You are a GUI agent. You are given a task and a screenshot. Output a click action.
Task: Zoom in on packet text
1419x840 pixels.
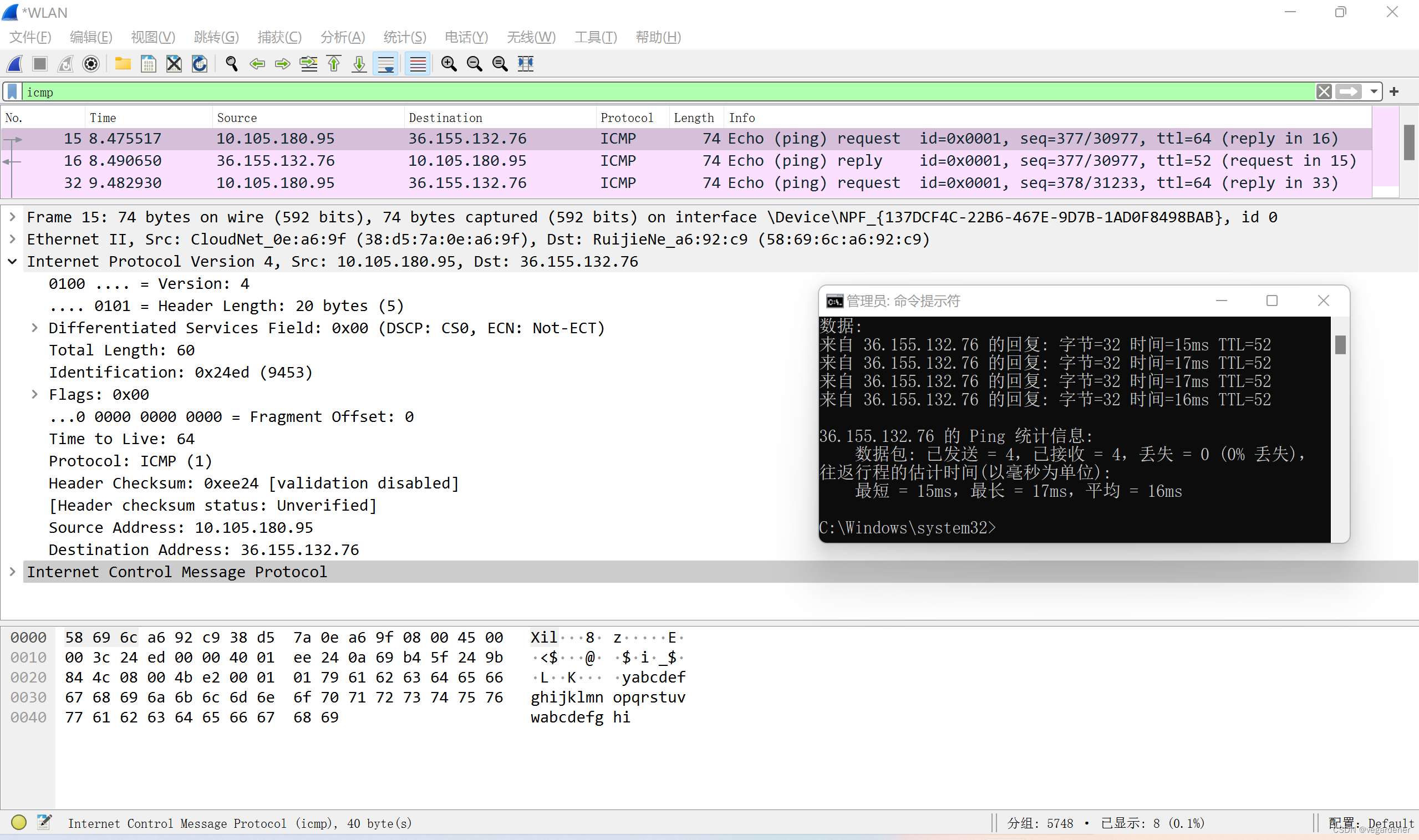[x=449, y=63]
